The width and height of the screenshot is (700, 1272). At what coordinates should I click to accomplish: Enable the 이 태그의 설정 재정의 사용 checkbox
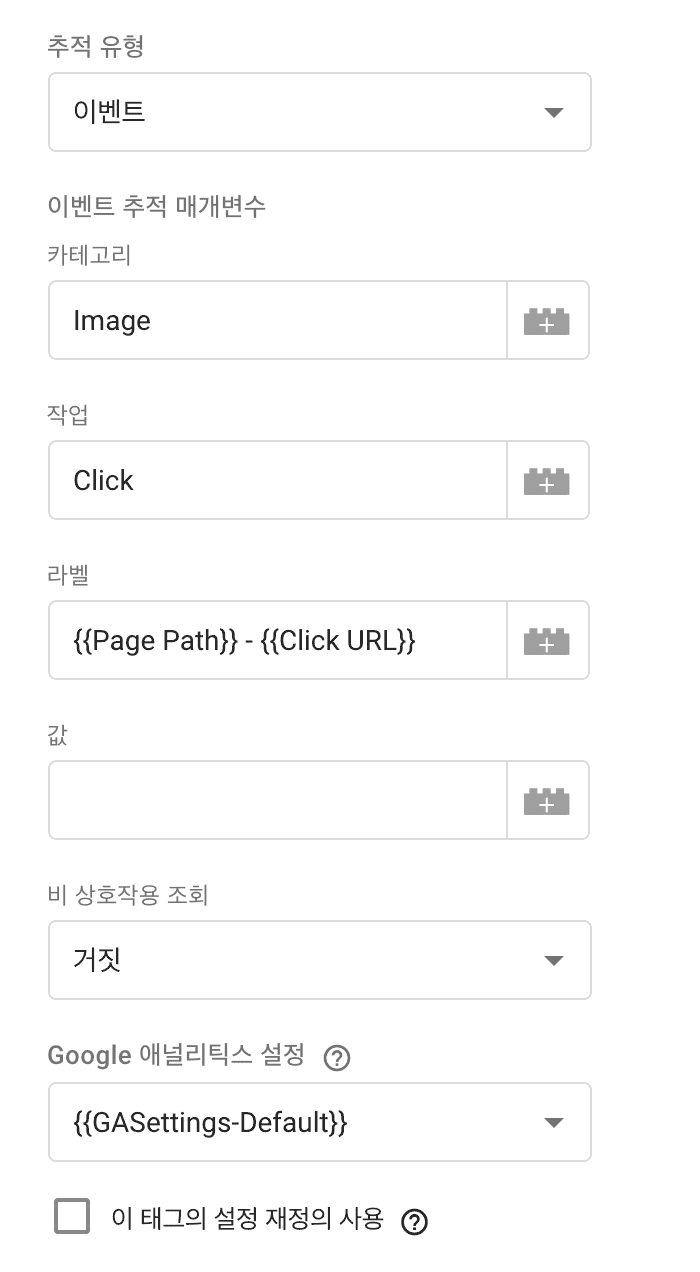[72, 1217]
